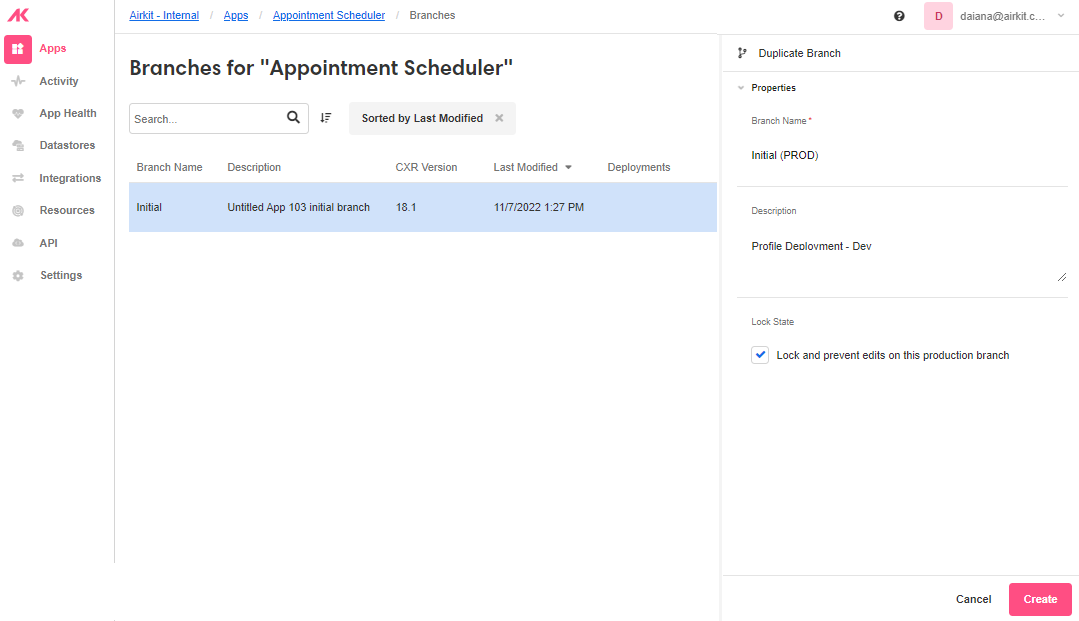Click the Airkit logo icon
Screen dimensions: 1079x621
(x=18, y=15)
